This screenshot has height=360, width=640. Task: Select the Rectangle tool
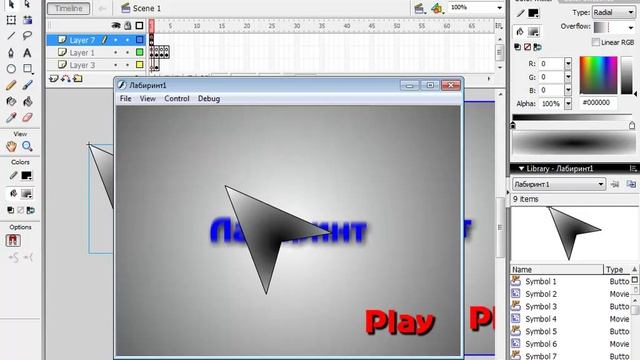click(x=27, y=69)
